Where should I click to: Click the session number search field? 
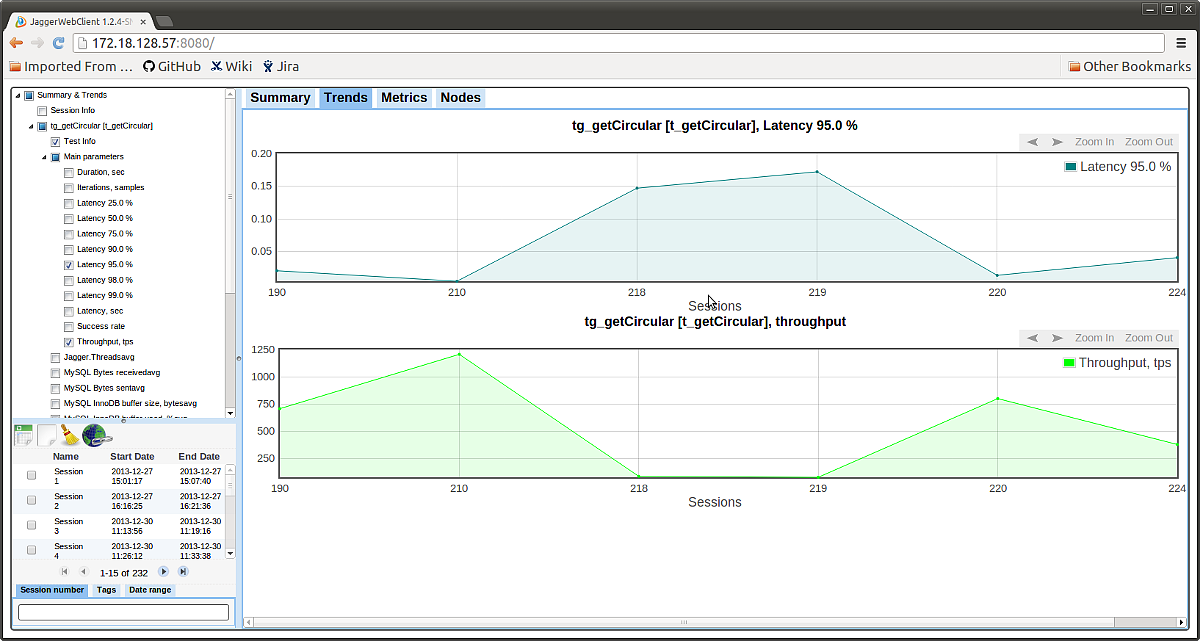tap(124, 612)
